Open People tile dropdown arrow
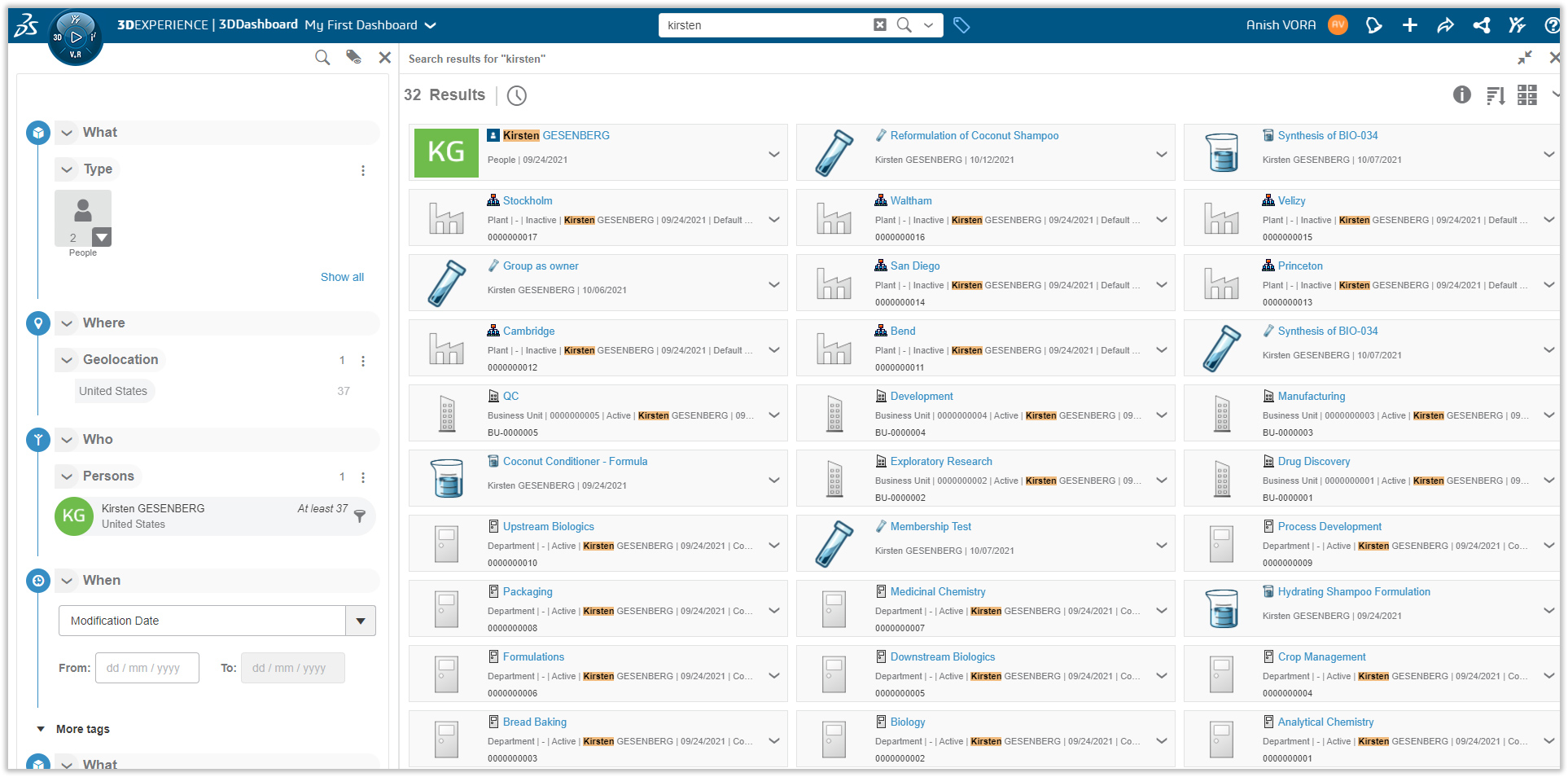This screenshot has width=1568, height=777. pos(102,237)
